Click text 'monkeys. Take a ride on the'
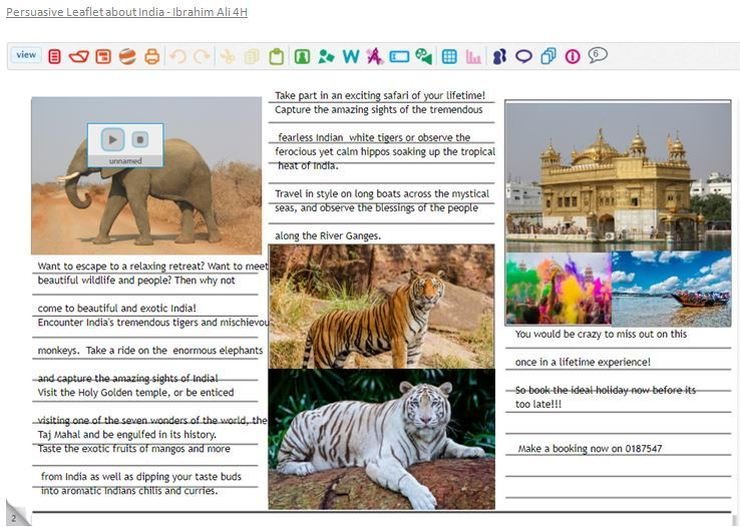The image size is (740, 527). coord(102,351)
